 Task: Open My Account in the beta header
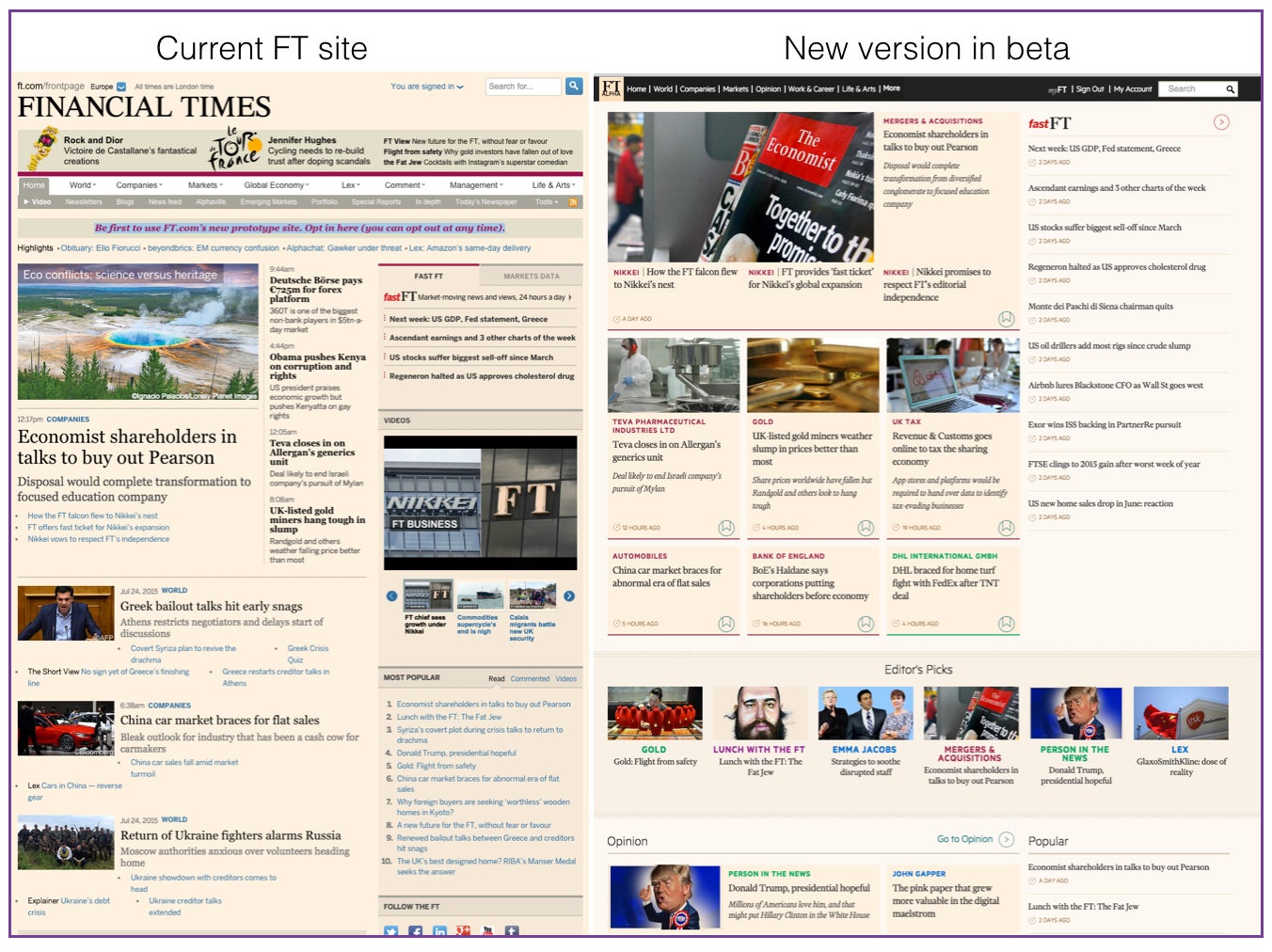[1133, 89]
